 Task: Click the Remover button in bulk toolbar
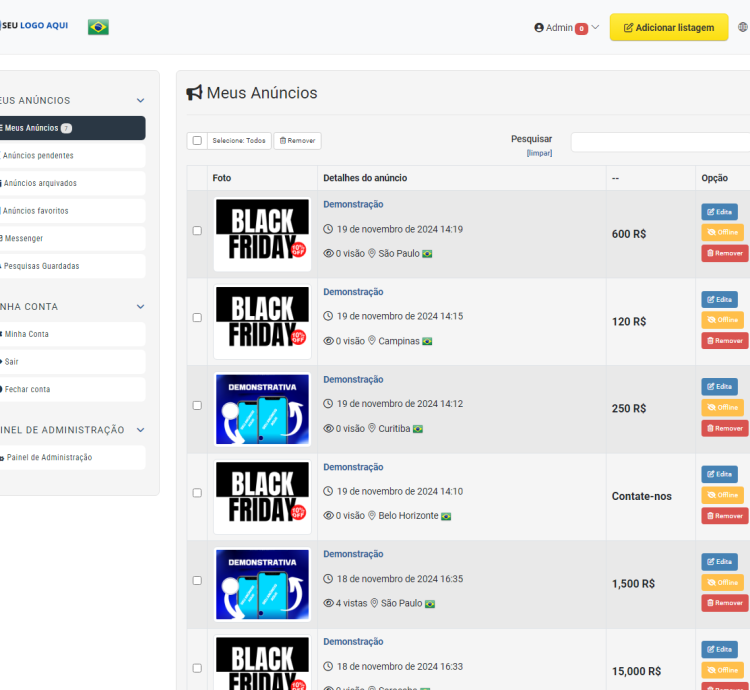(297, 141)
